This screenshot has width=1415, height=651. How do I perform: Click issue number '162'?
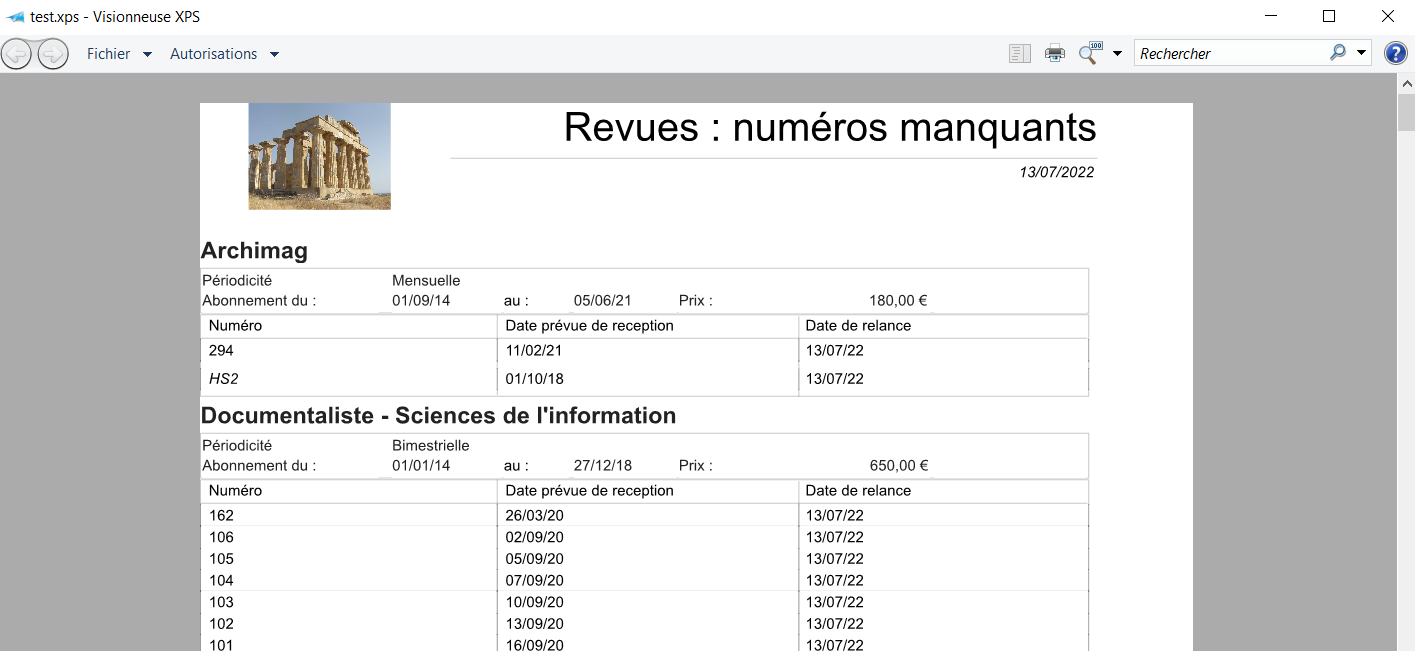coord(221,516)
